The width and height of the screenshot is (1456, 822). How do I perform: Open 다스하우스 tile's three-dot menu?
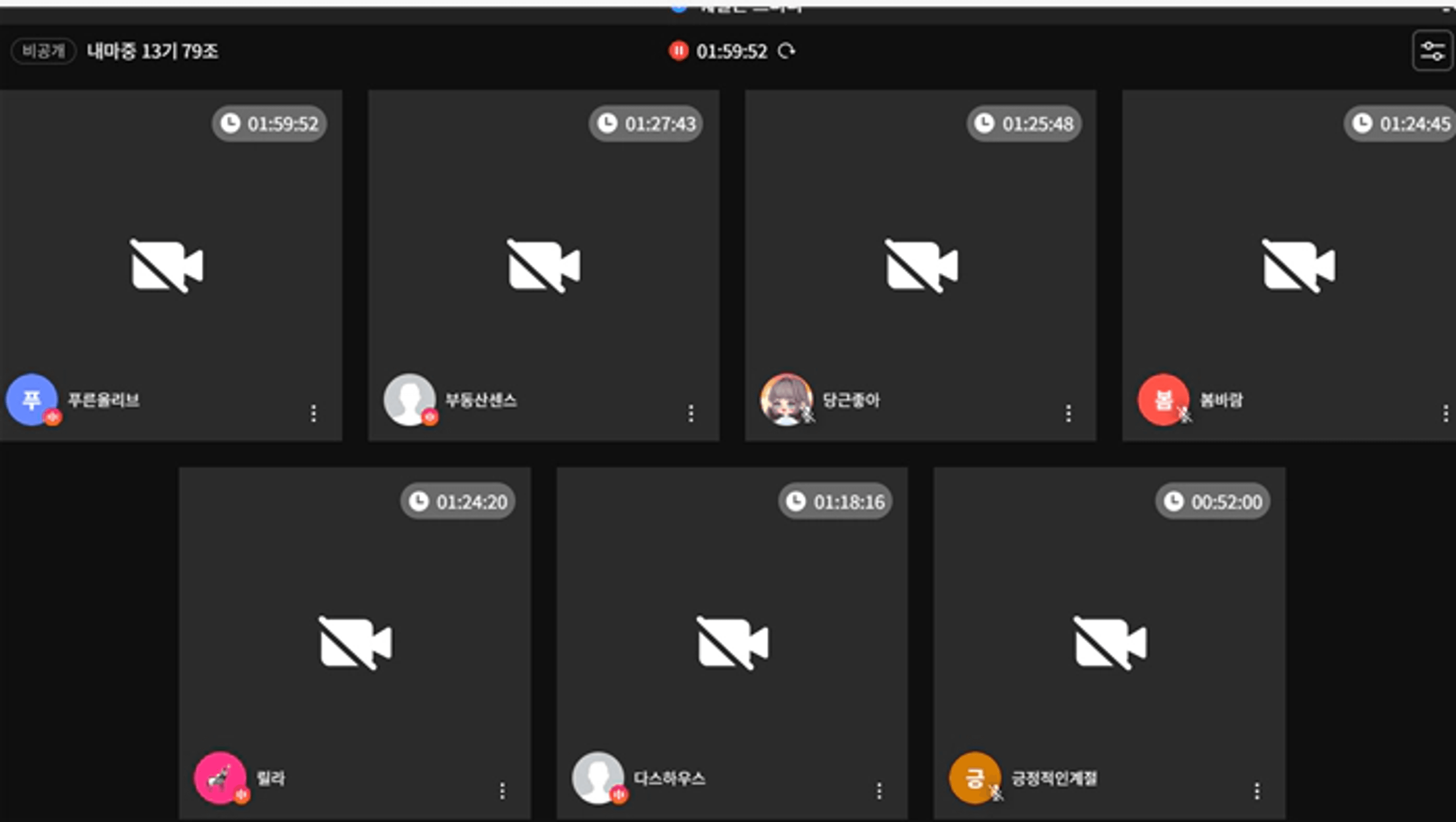click(x=880, y=791)
